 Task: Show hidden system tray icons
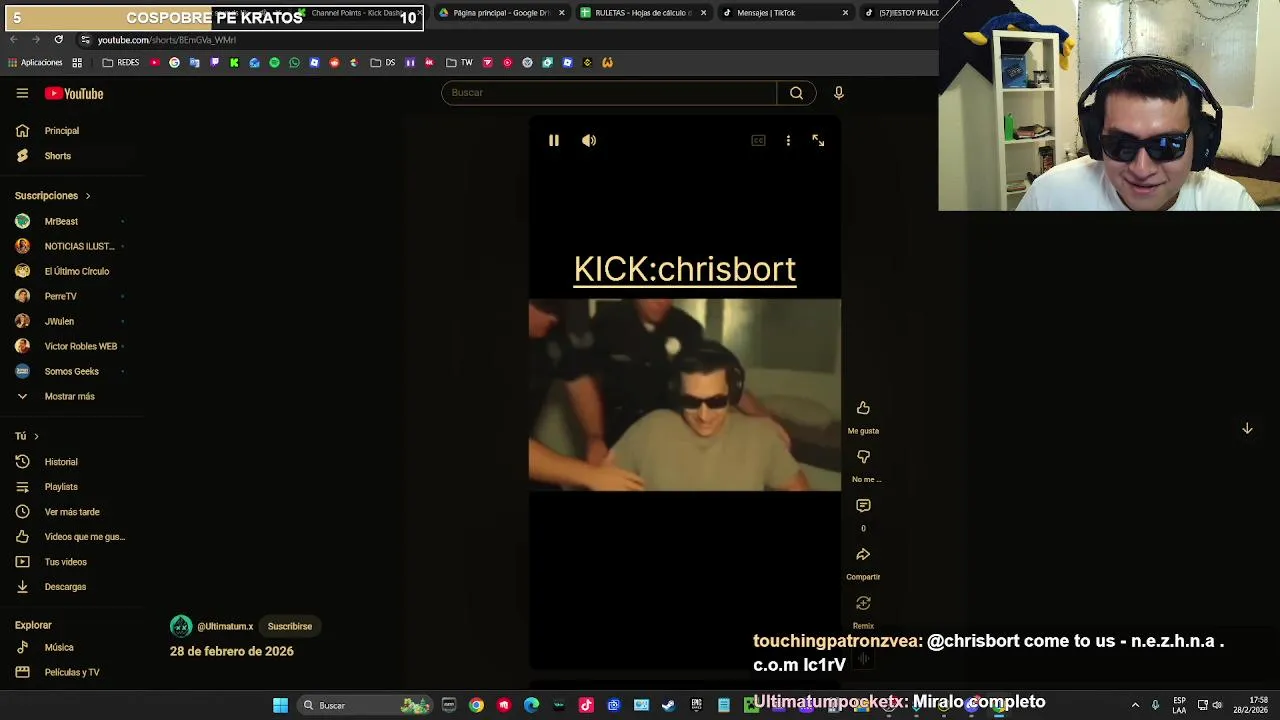click(x=1135, y=705)
